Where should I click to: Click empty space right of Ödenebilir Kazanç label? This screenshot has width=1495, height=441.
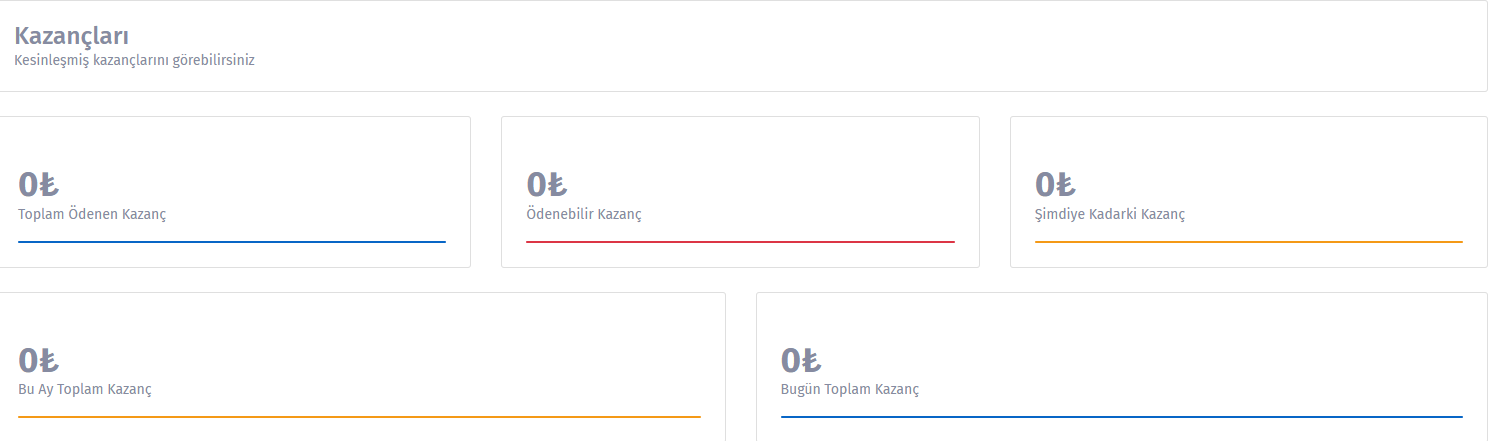pos(820,214)
